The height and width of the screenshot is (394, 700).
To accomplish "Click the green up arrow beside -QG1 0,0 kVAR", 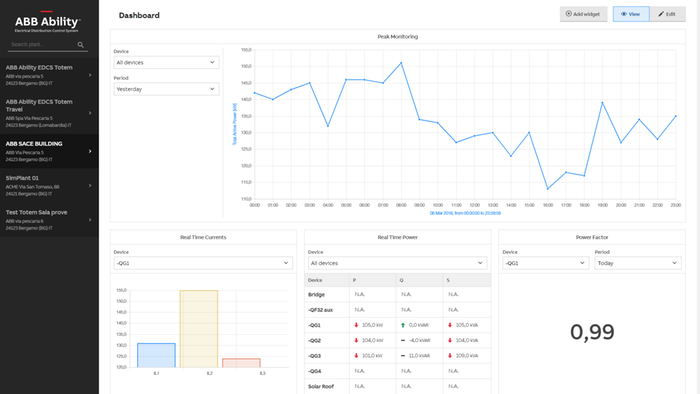I will (x=403, y=325).
